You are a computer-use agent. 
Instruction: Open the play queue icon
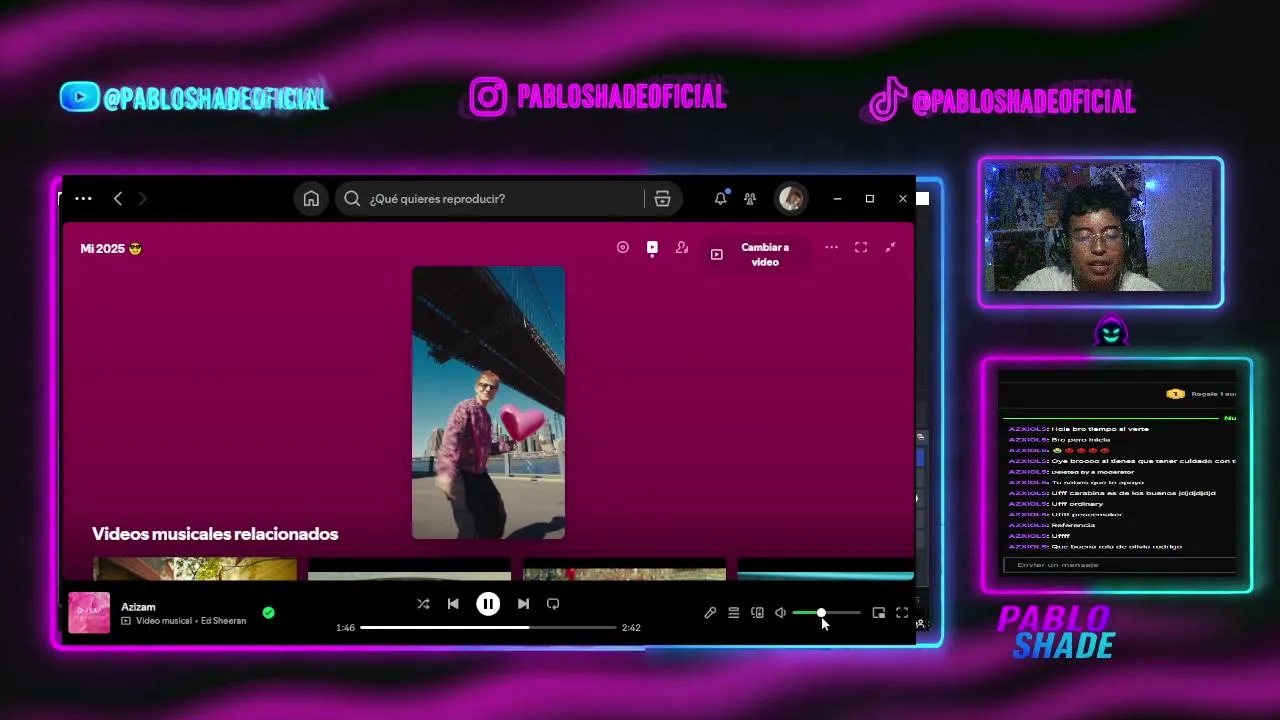tap(733, 613)
